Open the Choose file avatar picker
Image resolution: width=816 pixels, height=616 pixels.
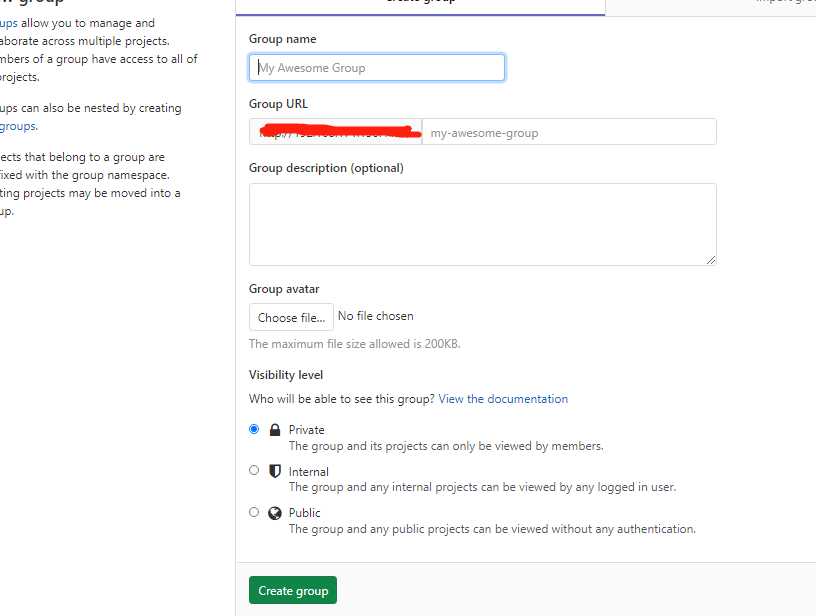[x=291, y=317]
